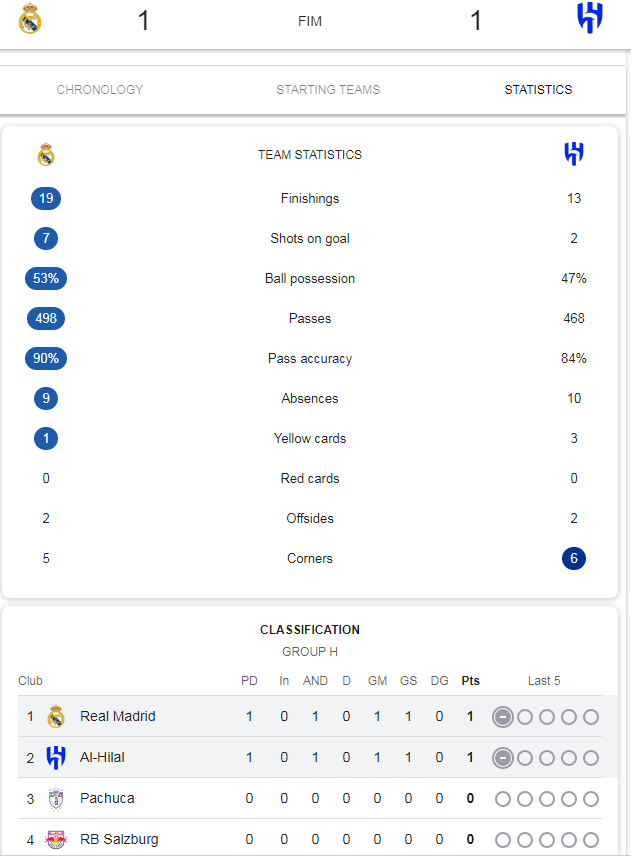Click the Al-Hilal logo in score header
This screenshot has width=631, height=861.
pyautogui.click(x=590, y=18)
